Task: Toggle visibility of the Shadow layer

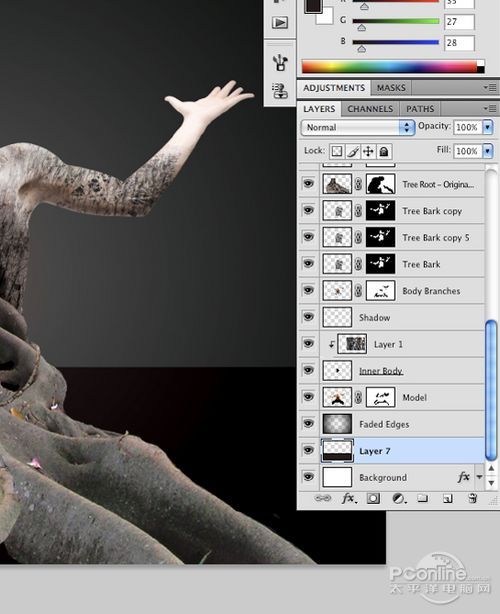Action: [x=309, y=317]
